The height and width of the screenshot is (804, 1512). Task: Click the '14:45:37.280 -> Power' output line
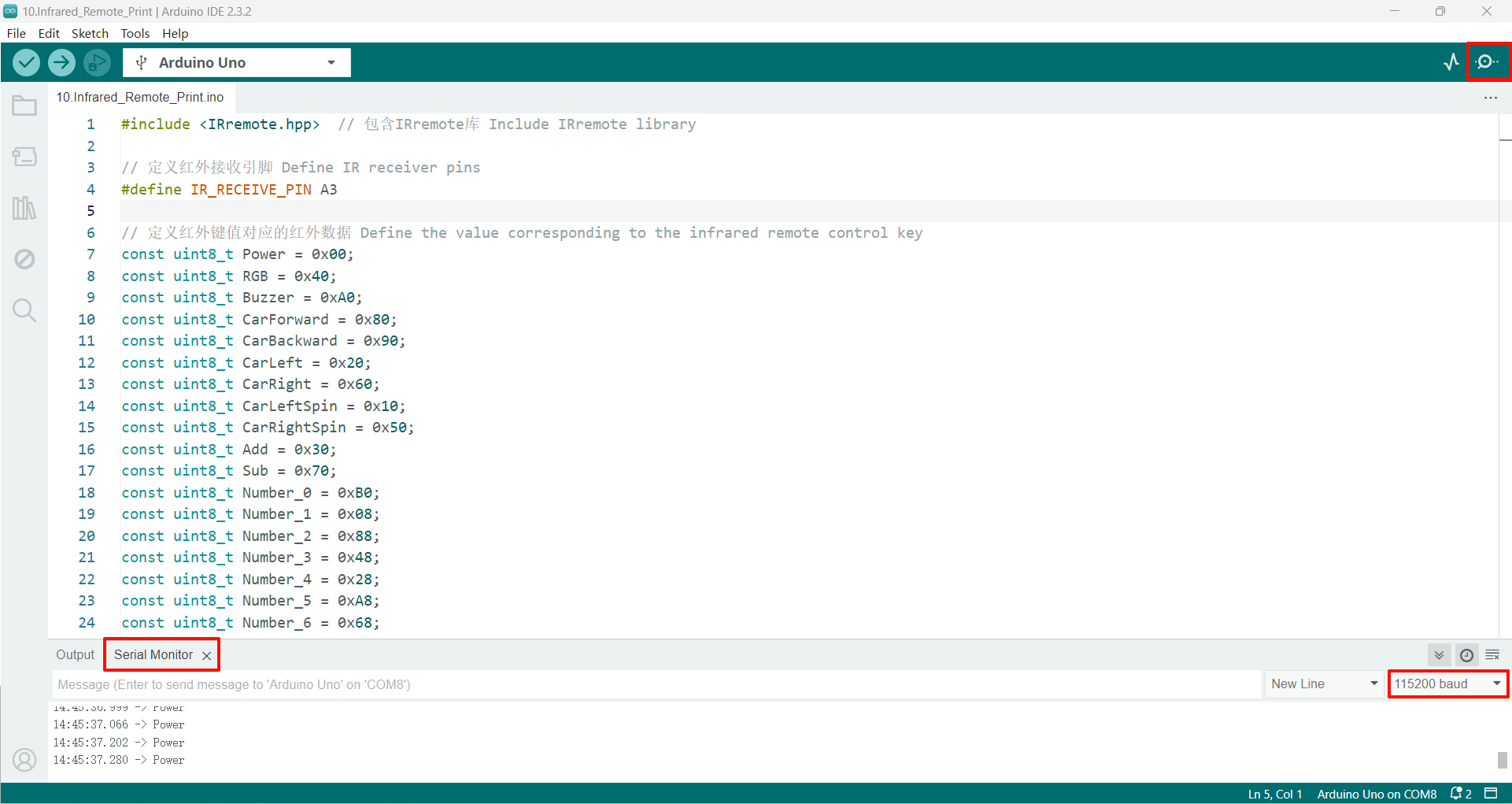(x=119, y=760)
